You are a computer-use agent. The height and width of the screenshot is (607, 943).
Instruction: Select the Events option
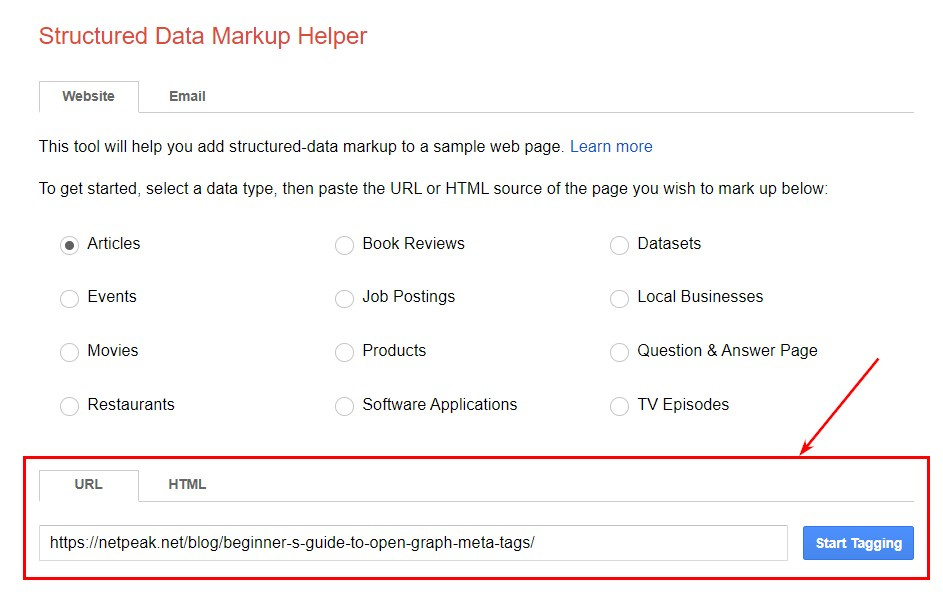(69, 298)
